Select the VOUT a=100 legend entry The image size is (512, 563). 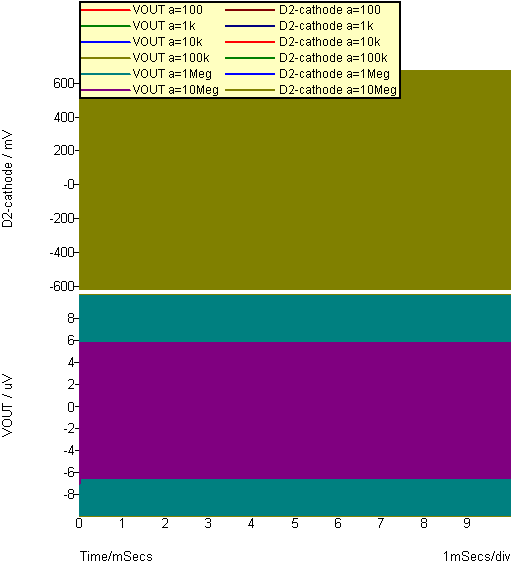[x=142, y=10]
